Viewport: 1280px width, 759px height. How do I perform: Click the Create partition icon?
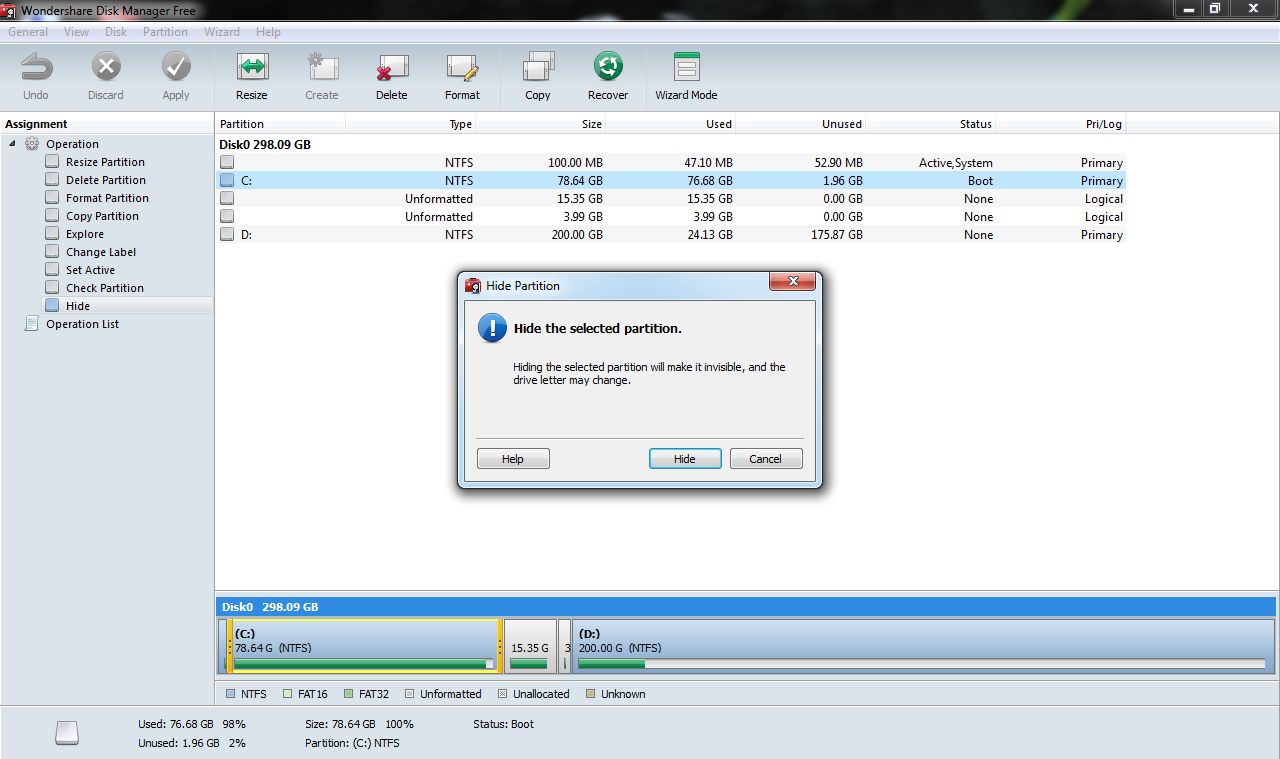pyautogui.click(x=322, y=68)
